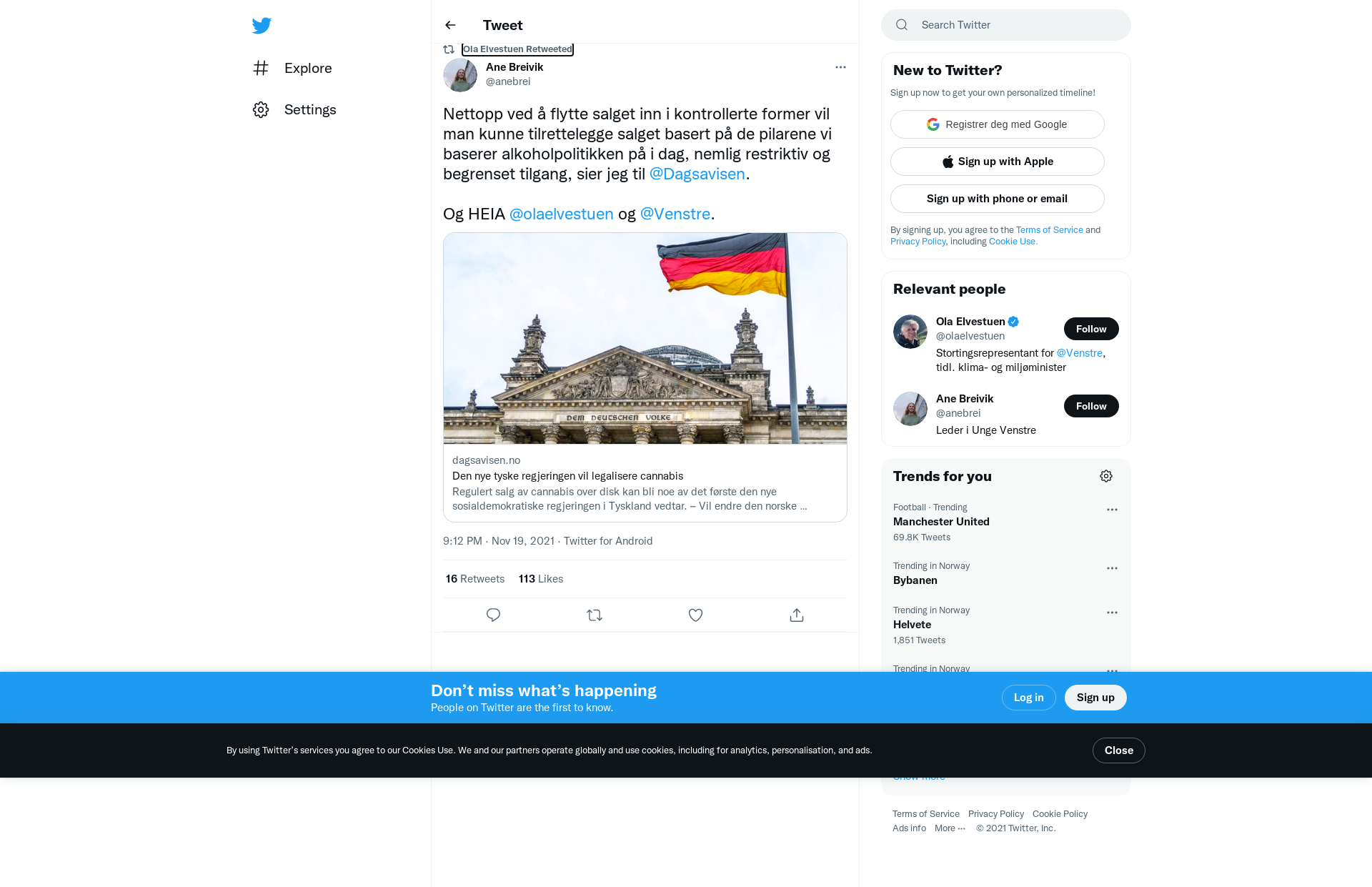The height and width of the screenshot is (887, 1372).
Task: Open Privacy Policy link in signup box
Action: point(918,242)
